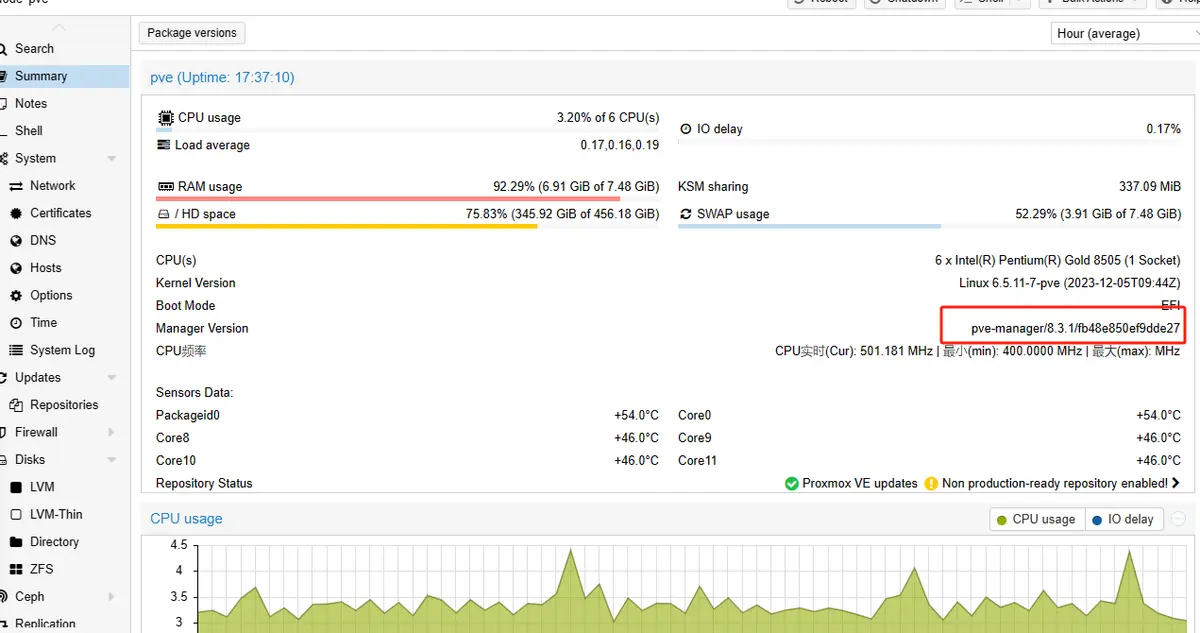Collapse the Disks section arrow
Screen dimensions: 1200x633
pos(111,460)
